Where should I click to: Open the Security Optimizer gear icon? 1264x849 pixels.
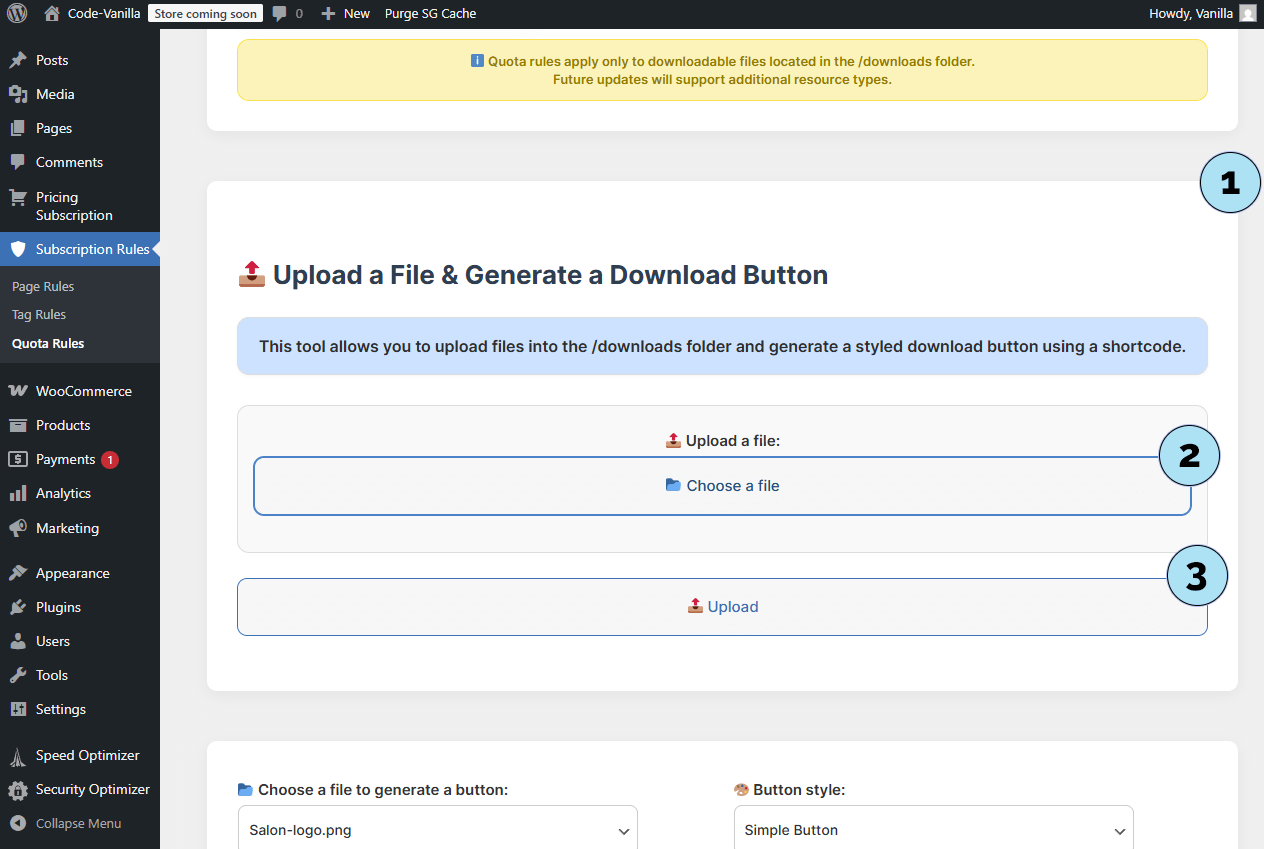click(17, 789)
